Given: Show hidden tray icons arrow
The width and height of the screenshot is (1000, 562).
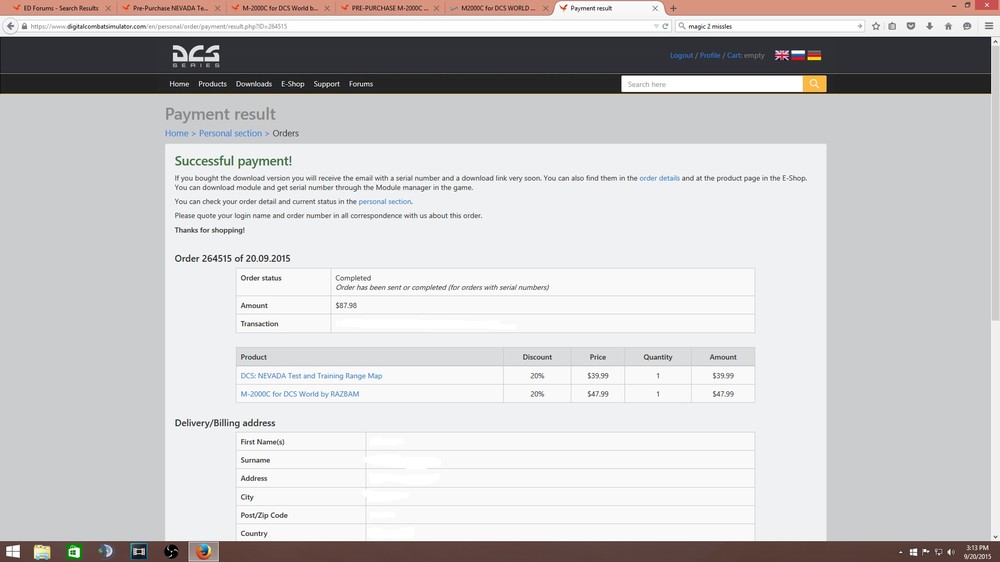Looking at the screenshot, I should point(901,552).
